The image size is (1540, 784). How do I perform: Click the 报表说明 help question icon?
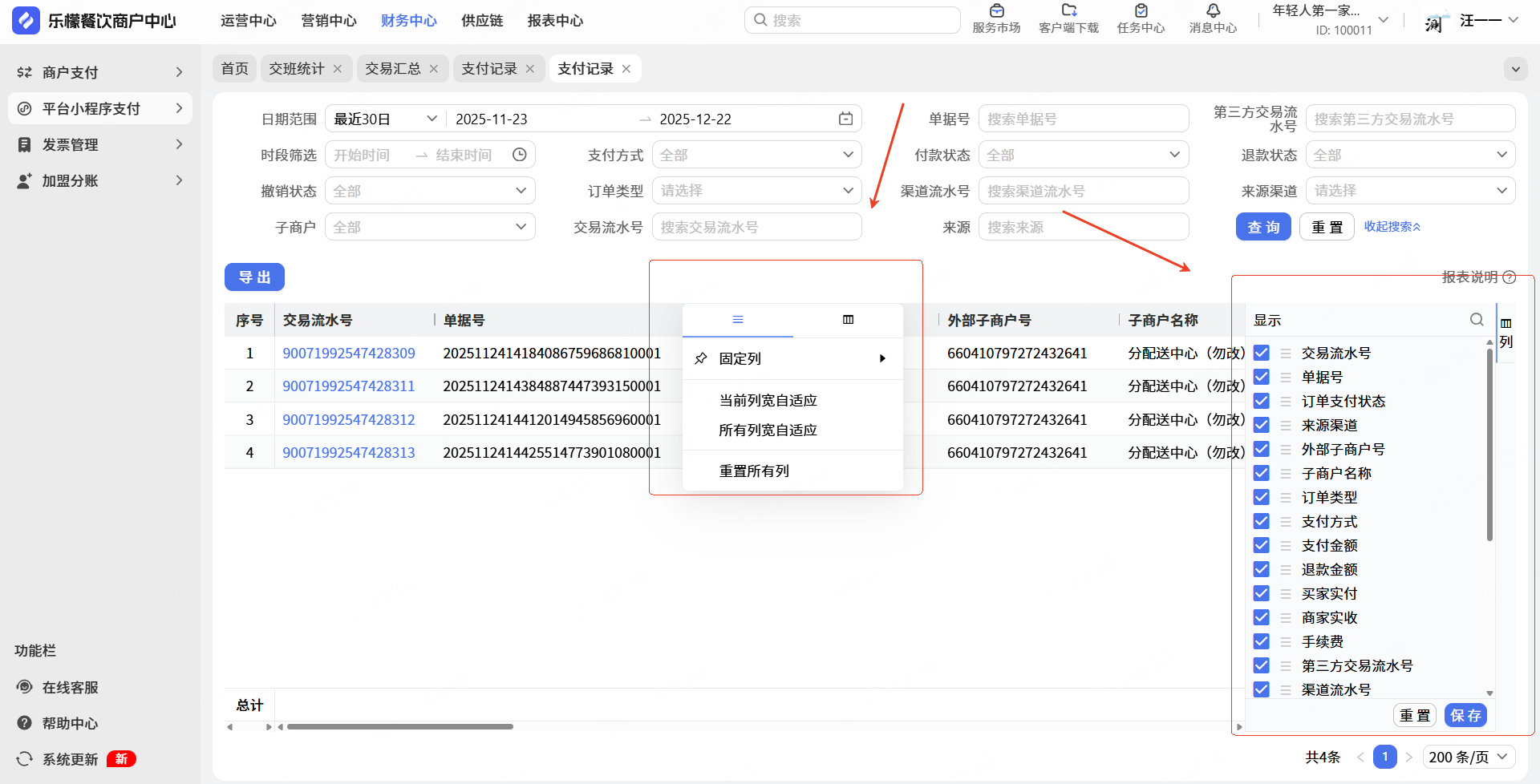1509,277
